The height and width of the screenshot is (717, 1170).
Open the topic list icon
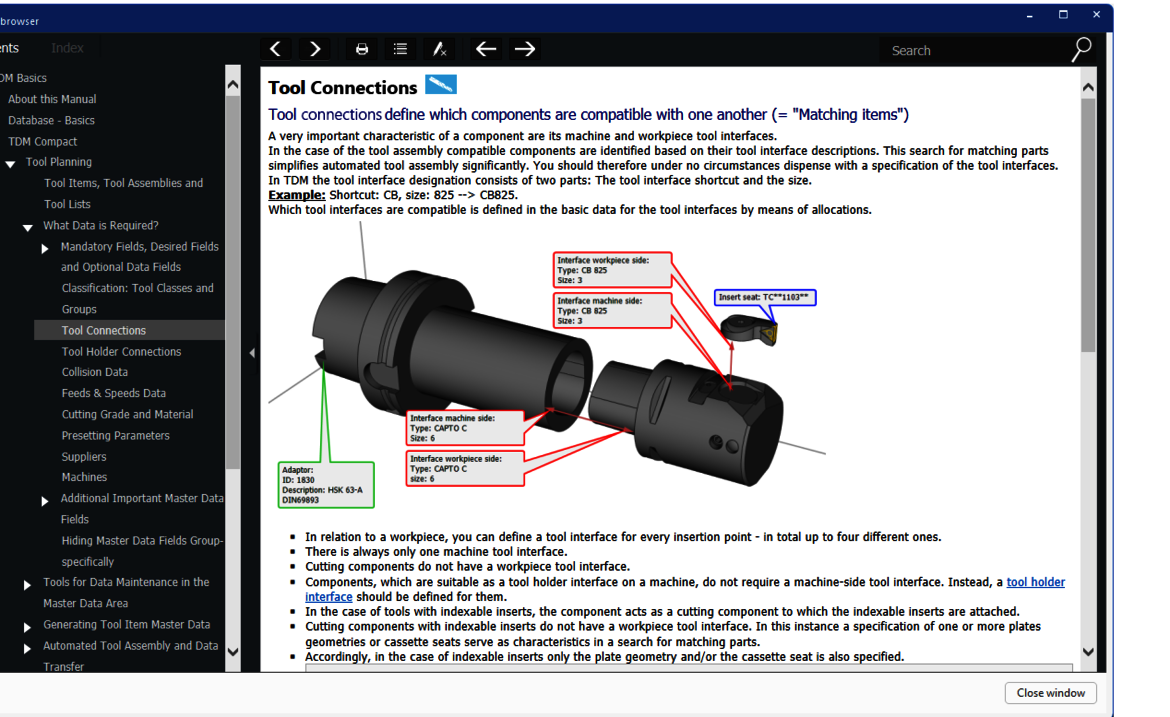401,49
